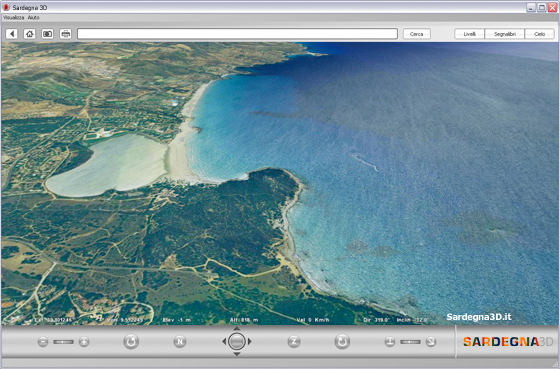The height and width of the screenshot is (369, 560).
Task: Click the central navigation joystick button
Action: click(236, 341)
